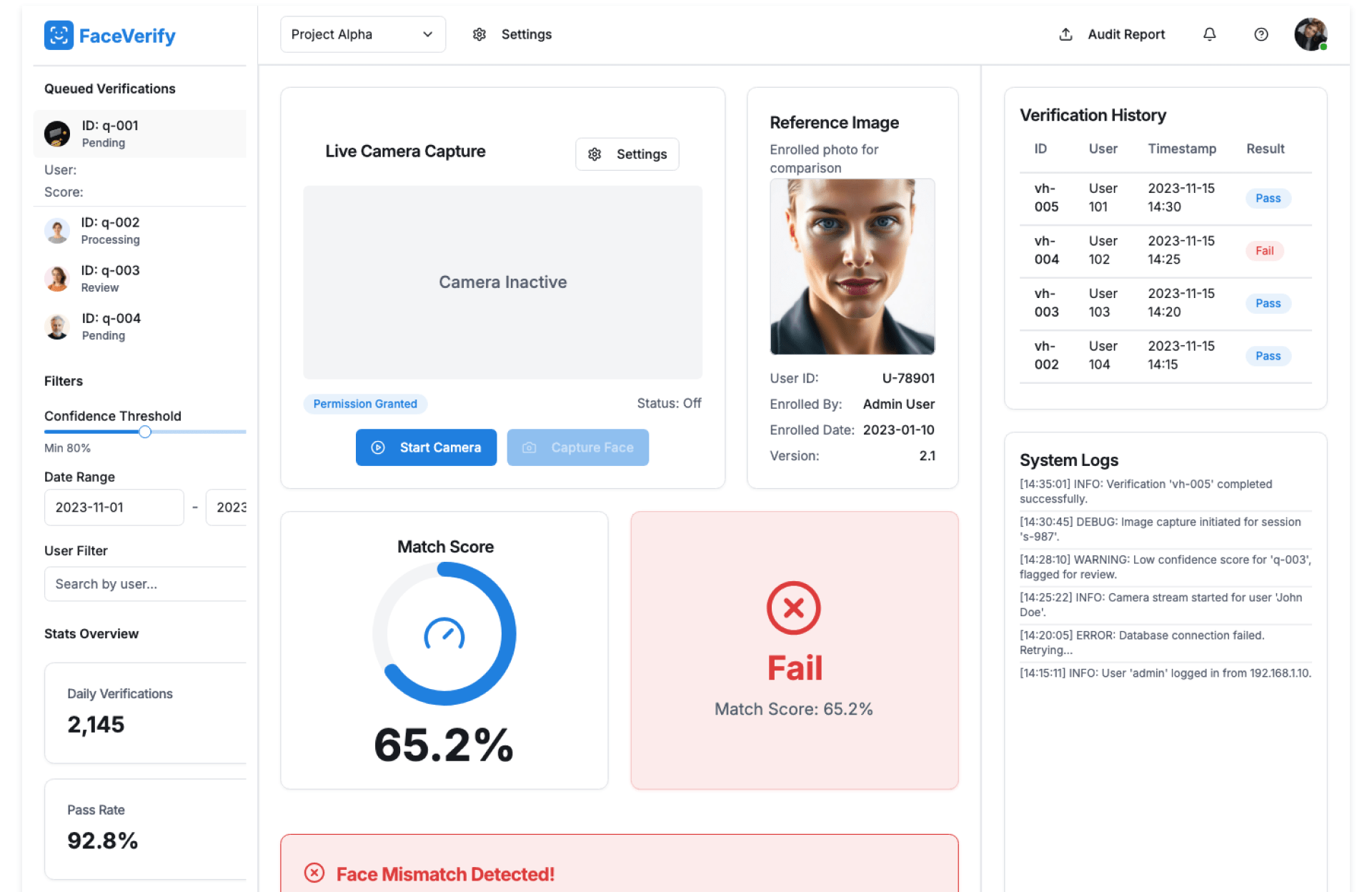Click the gauge icon in Match Score

tap(444, 634)
